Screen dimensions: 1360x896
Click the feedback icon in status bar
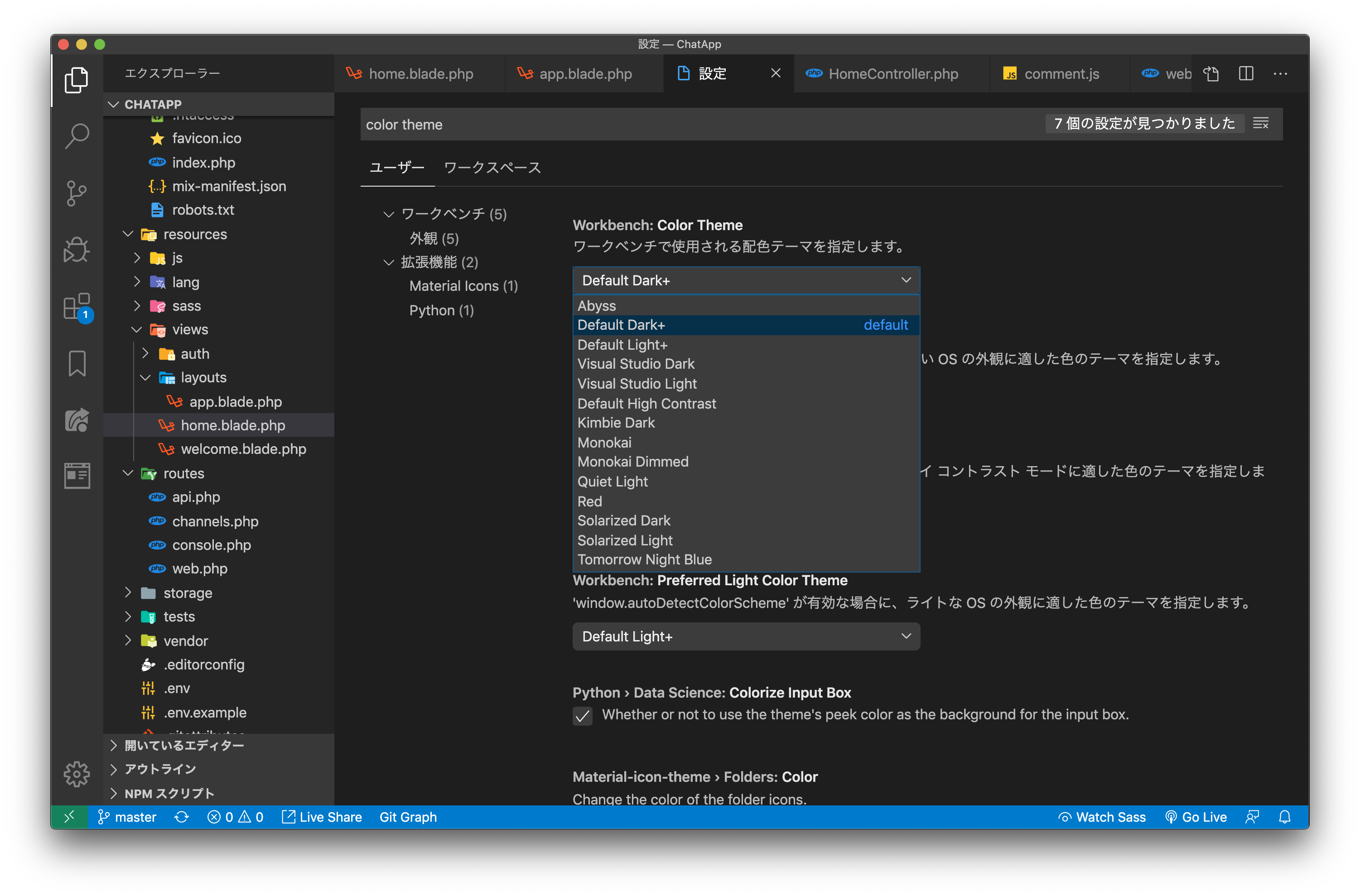coord(1251,817)
